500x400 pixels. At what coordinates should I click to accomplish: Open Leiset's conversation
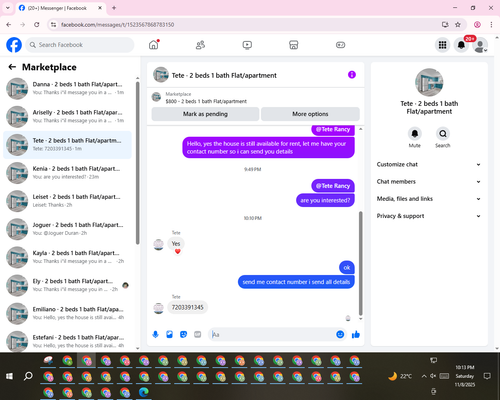(67, 201)
